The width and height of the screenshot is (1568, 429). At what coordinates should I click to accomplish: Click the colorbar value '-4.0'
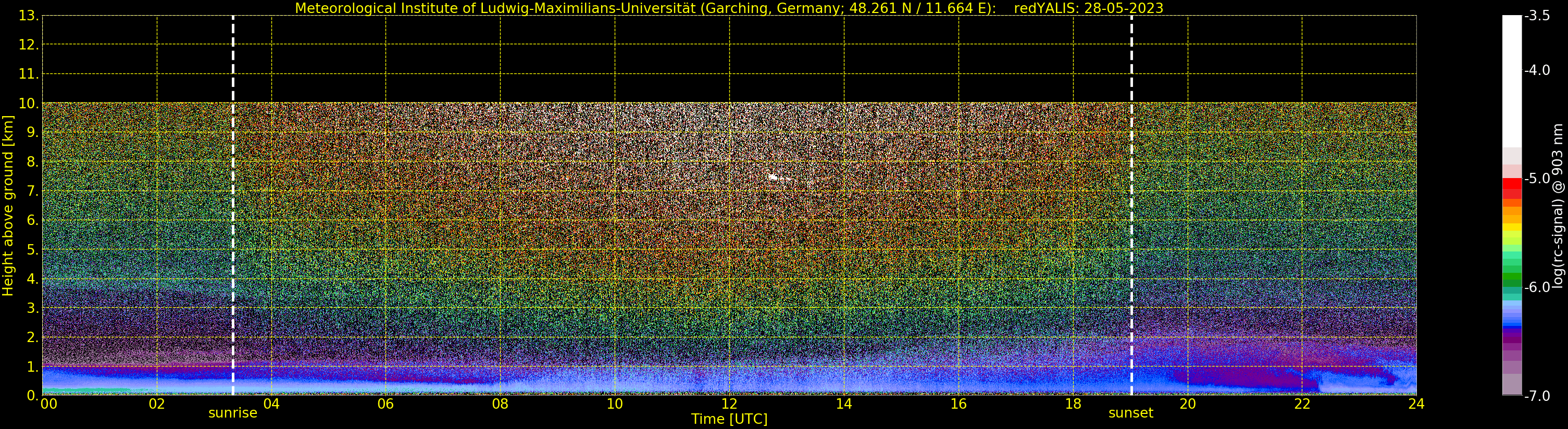pyautogui.click(x=1537, y=70)
